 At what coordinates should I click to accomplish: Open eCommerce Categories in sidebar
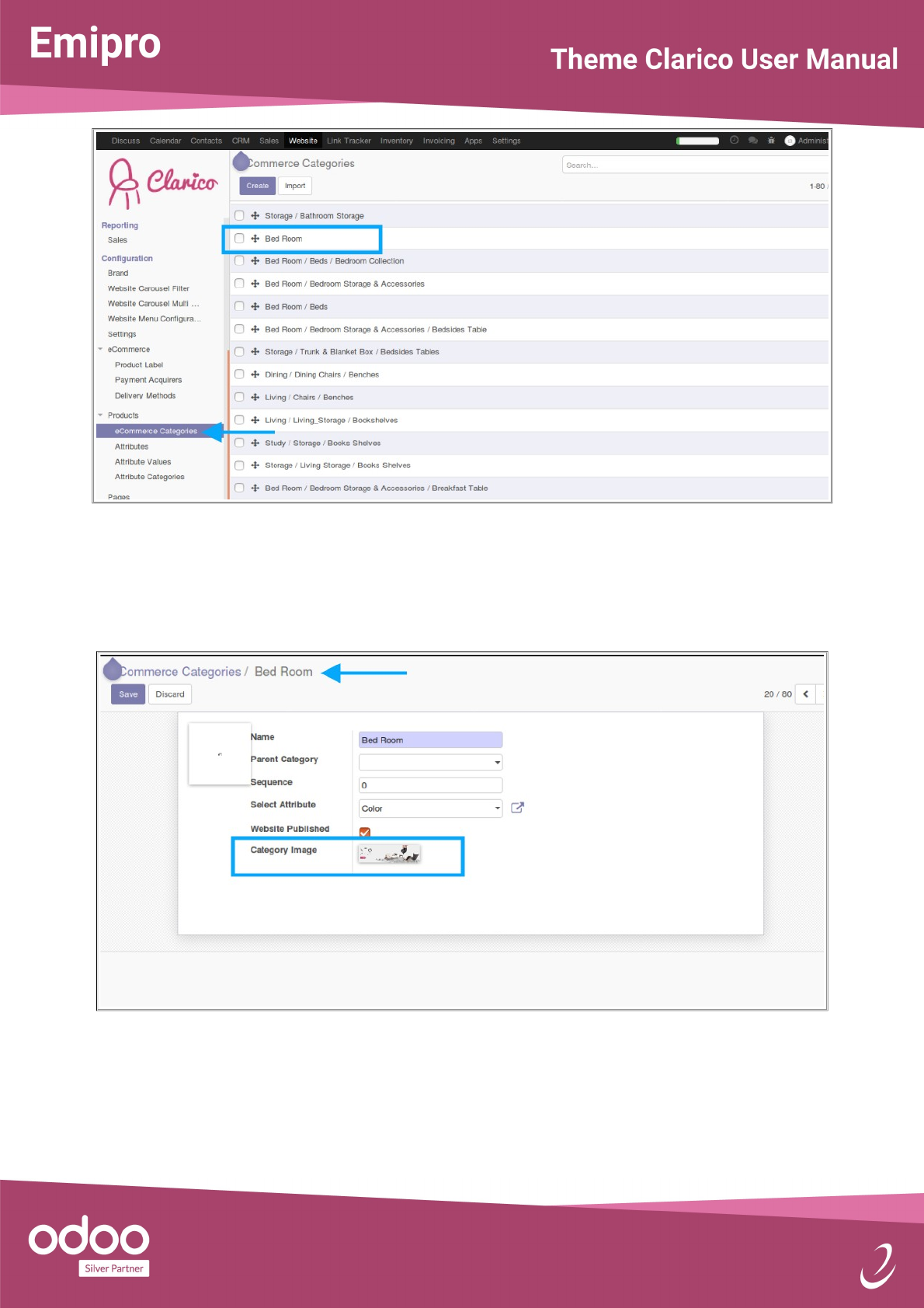(156, 431)
